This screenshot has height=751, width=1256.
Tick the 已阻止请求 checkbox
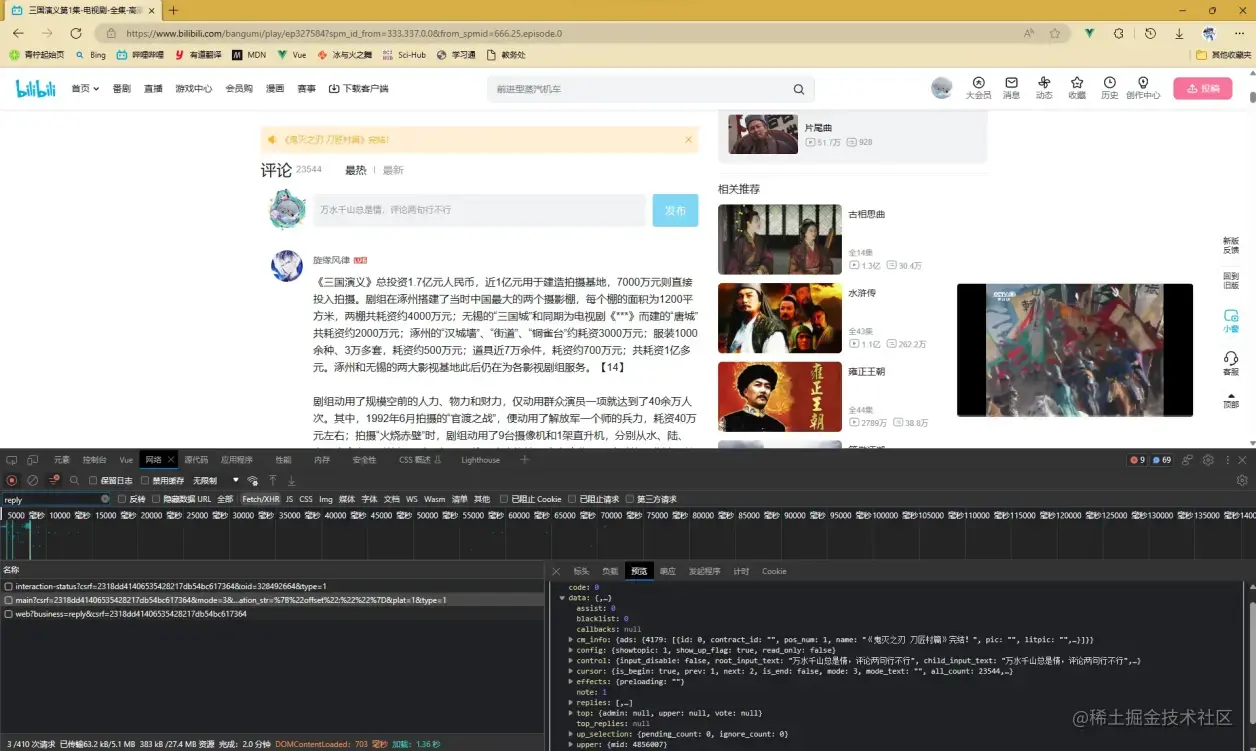click(572, 499)
